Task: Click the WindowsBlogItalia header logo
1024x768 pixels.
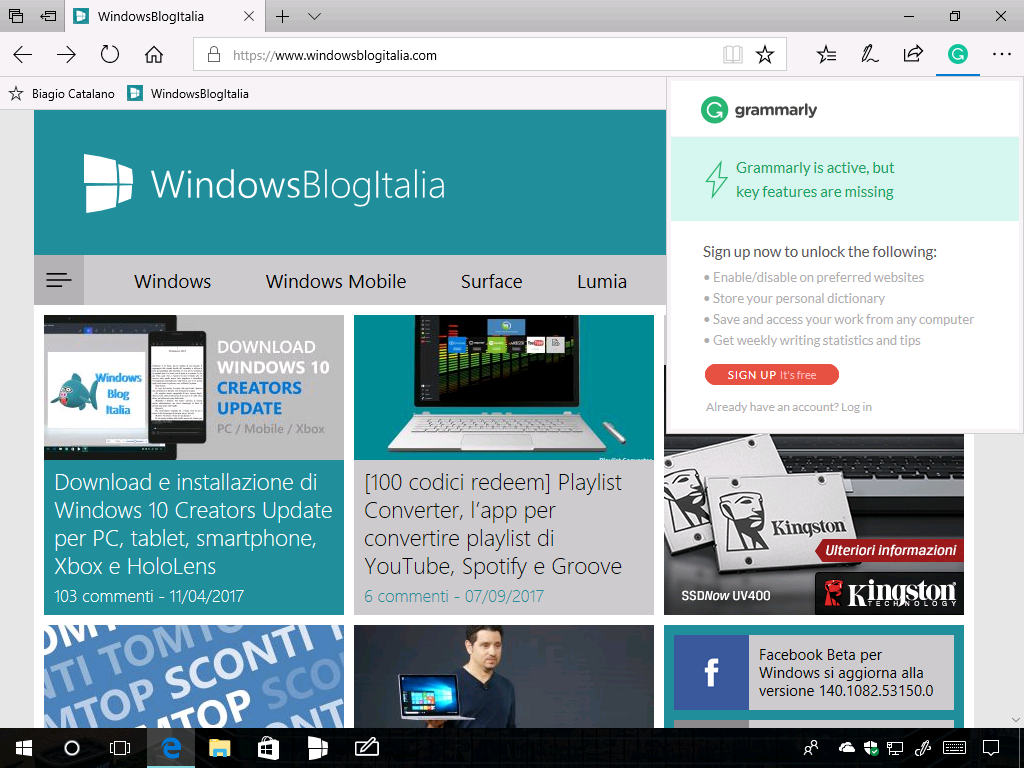Action: tap(265, 184)
